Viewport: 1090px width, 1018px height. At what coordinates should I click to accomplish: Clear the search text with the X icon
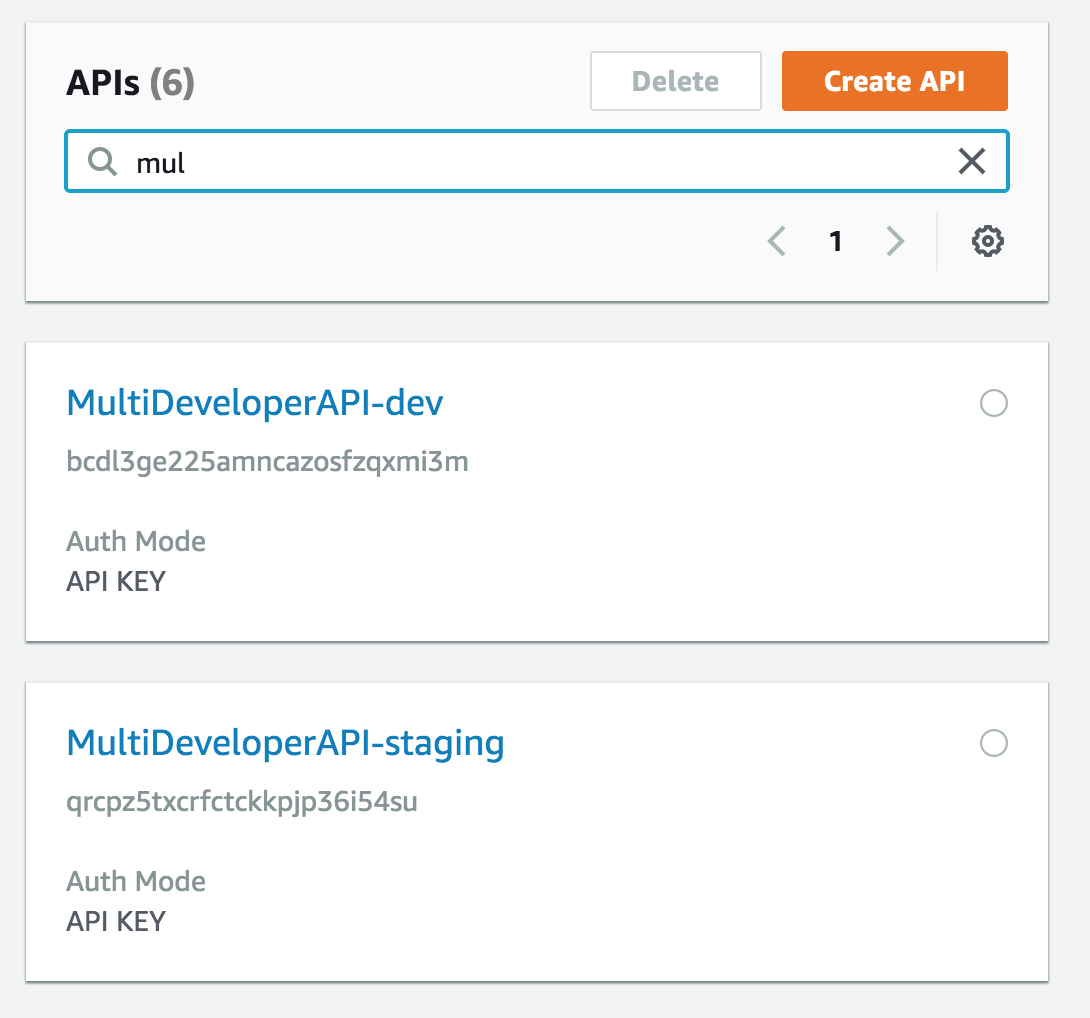click(971, 161)
